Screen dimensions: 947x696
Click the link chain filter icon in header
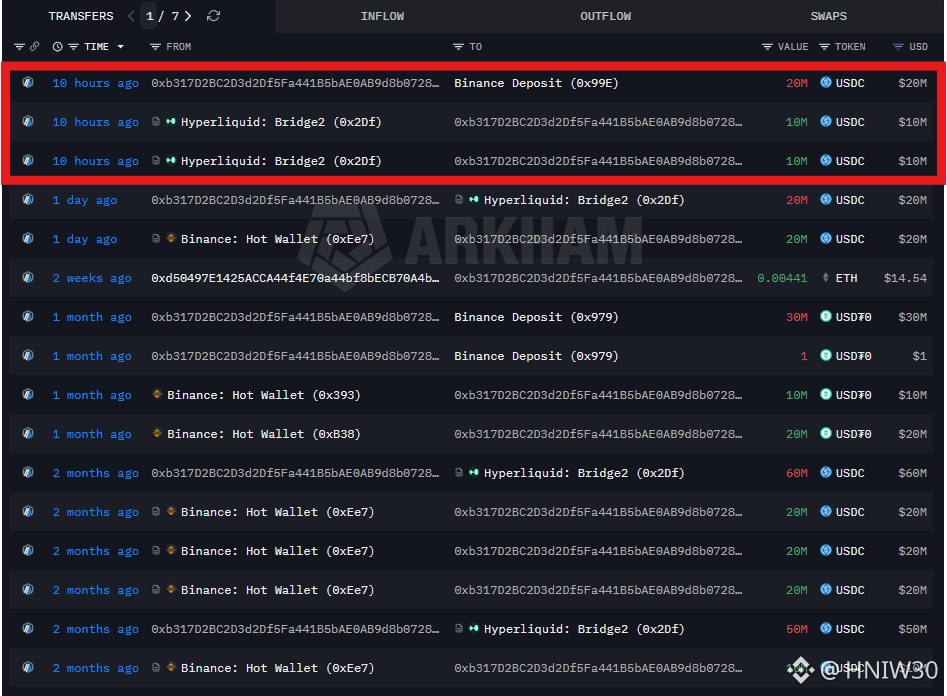35,47
